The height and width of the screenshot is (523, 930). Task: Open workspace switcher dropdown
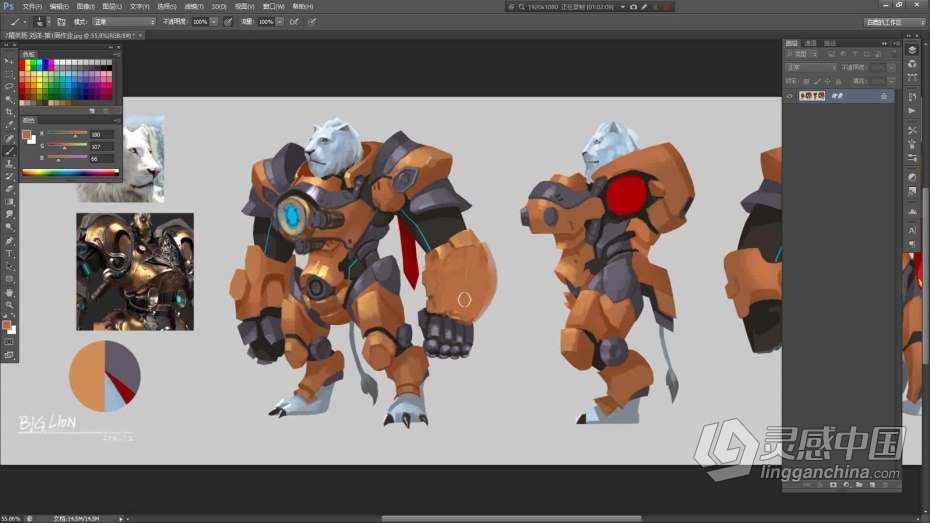click(895, 22)
